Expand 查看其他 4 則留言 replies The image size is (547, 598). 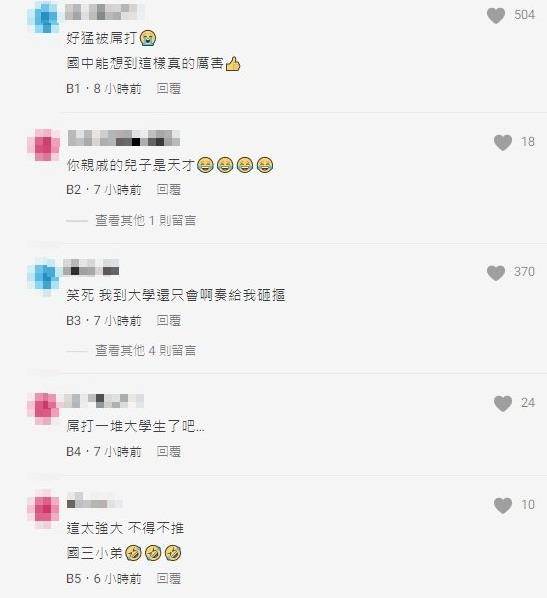click(145, 350)
